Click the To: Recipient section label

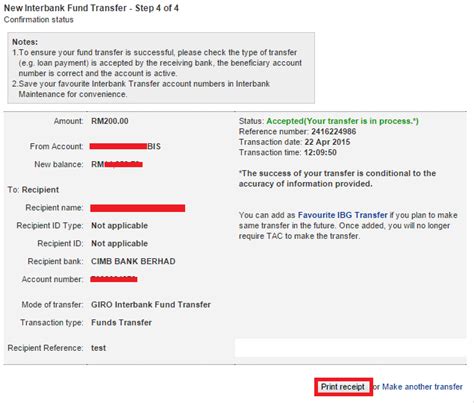33,190
